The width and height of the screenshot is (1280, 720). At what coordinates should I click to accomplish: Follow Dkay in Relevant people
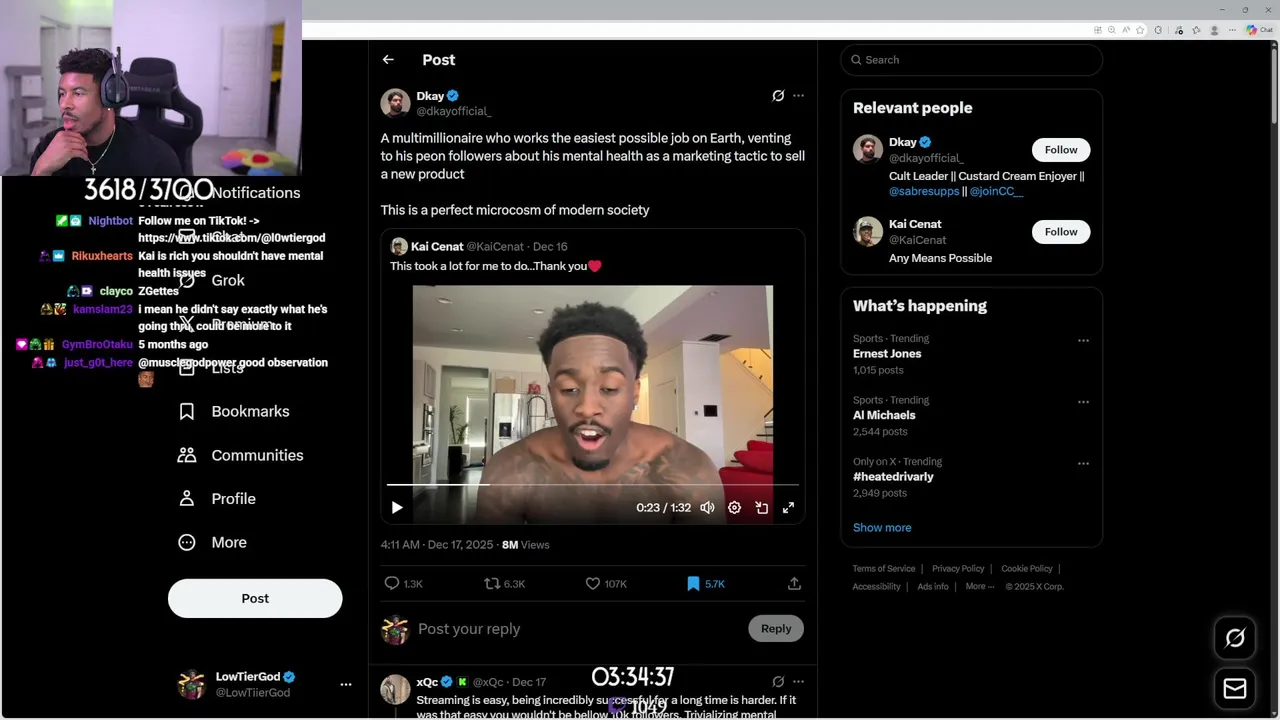[1061, 150]
